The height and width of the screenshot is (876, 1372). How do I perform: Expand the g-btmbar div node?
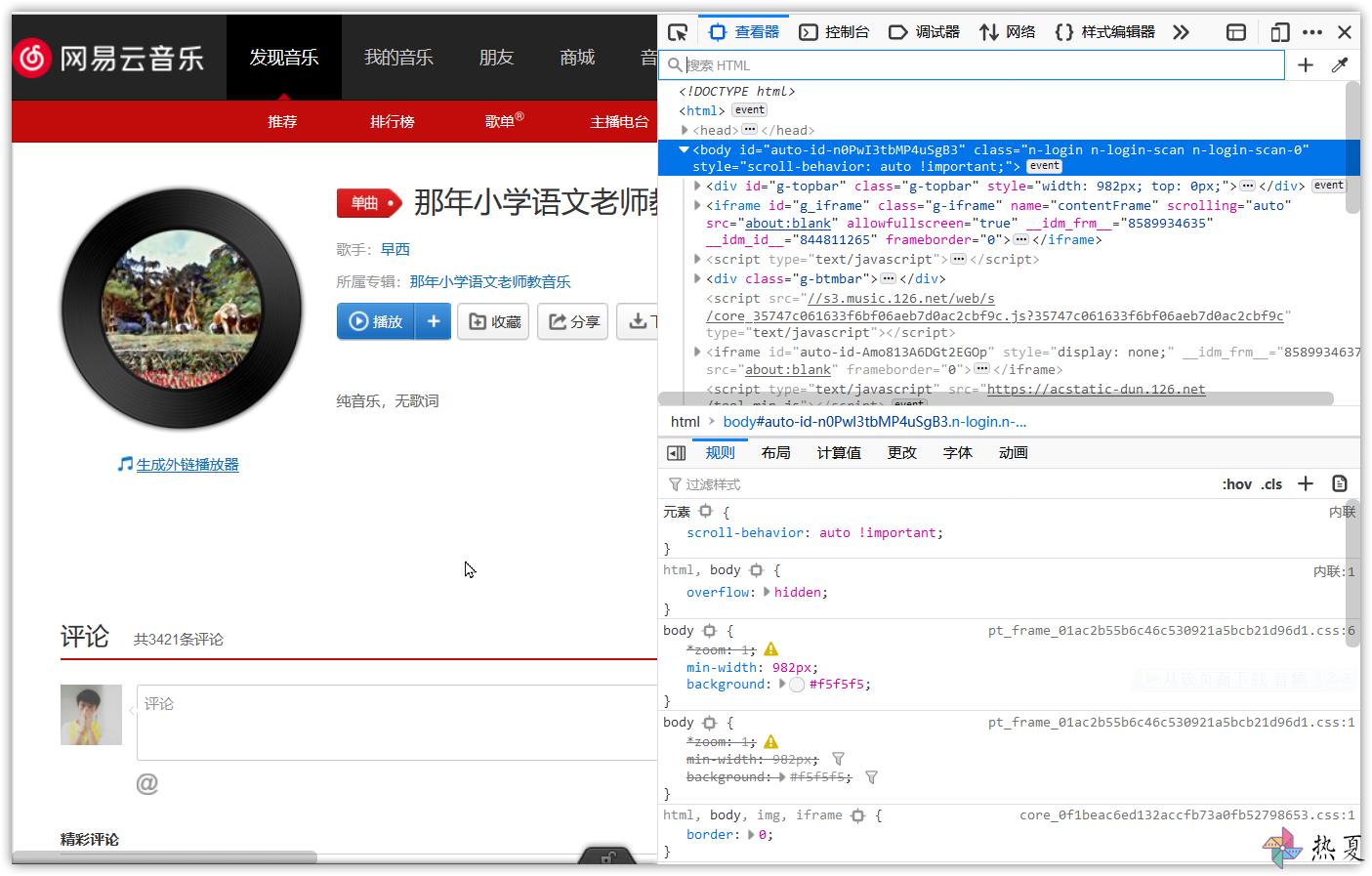click(x=697, y=278)
